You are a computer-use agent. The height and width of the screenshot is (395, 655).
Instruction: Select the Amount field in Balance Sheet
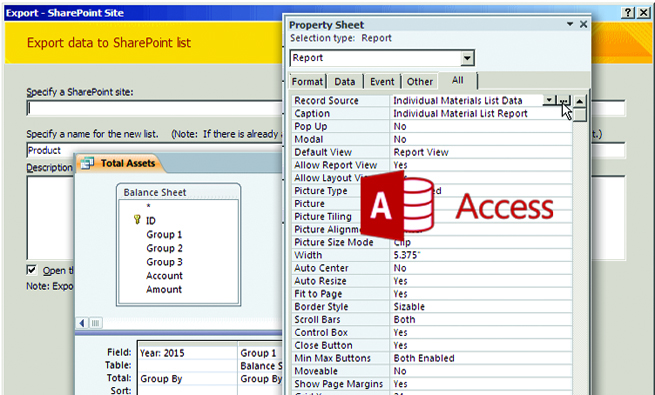(164, 289)
